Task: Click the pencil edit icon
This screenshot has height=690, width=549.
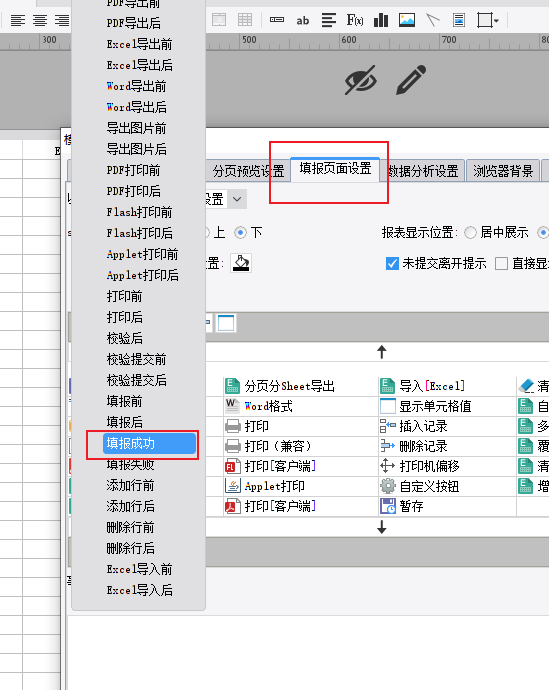Action: (x=411, y=80)
